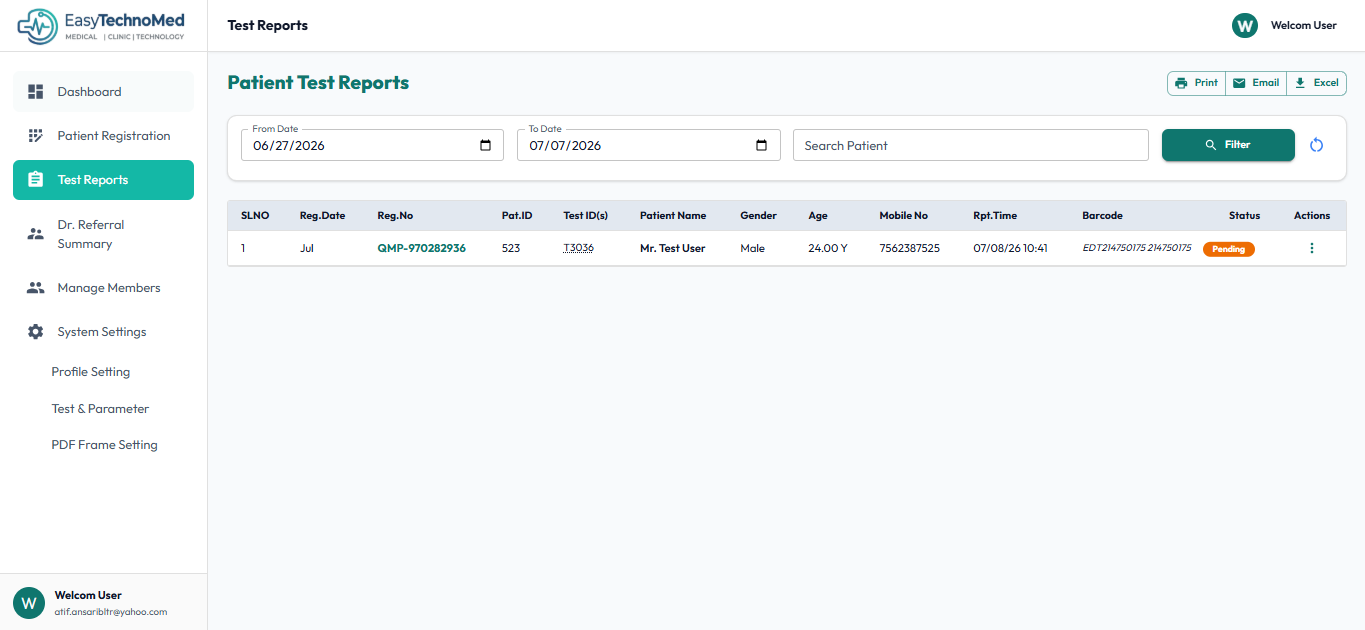Click the Pending status badge
This screenshot has height=630, width=1365.
1228,249
